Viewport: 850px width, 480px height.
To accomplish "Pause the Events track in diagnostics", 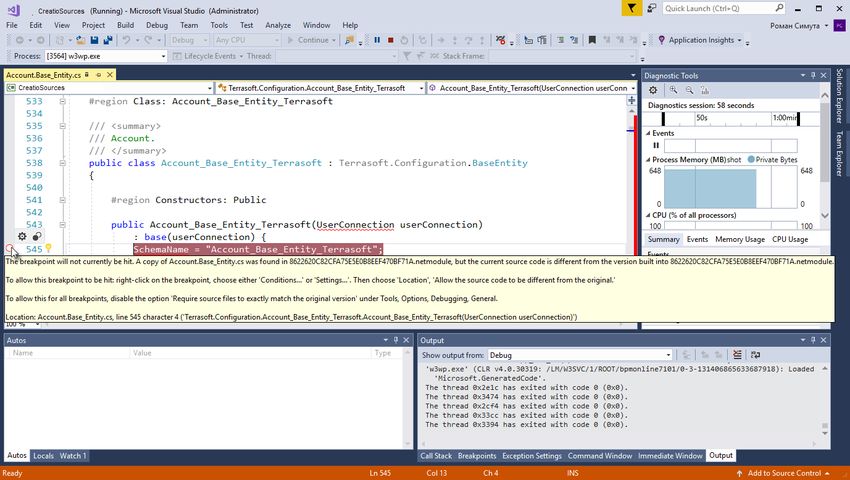I will [656, 145].
